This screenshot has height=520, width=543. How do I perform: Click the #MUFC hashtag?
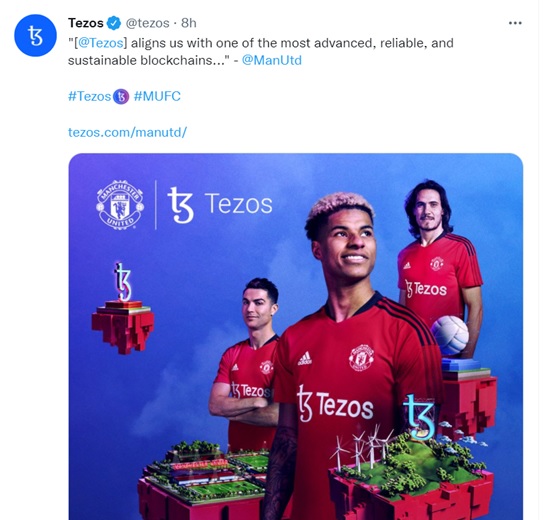(157, 96)
